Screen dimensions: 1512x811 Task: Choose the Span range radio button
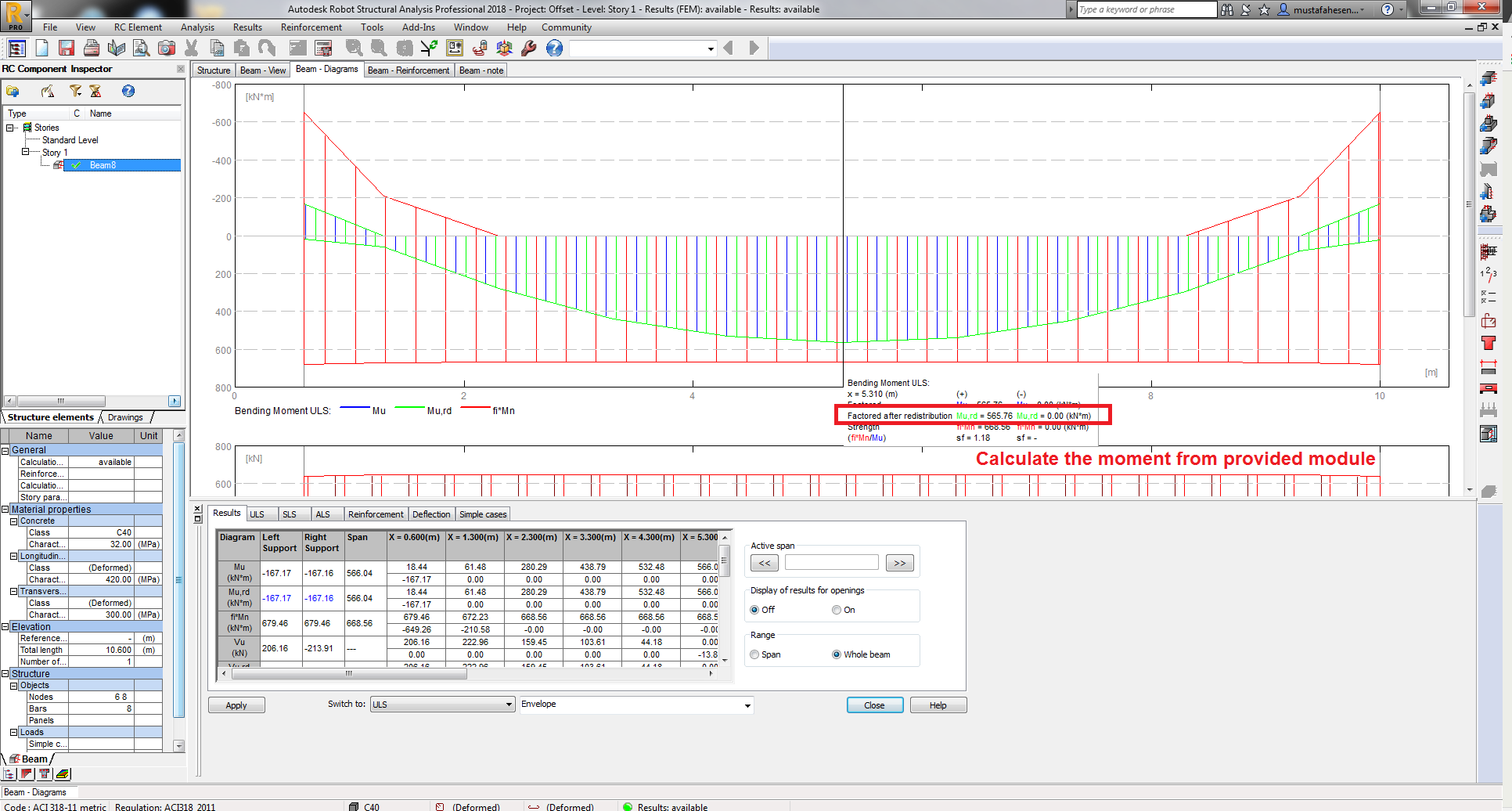coord(754,654)
